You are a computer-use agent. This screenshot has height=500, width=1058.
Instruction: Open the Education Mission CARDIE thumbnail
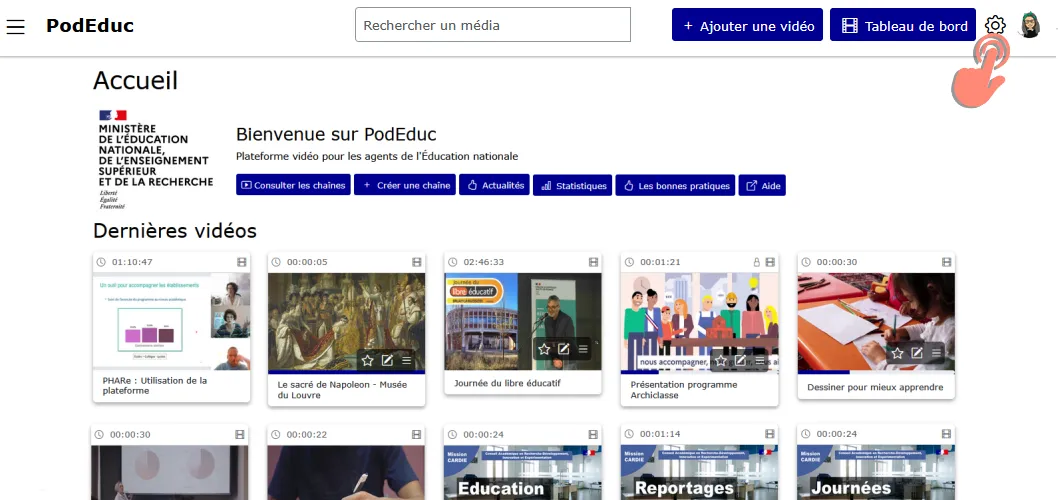(523, 472)
